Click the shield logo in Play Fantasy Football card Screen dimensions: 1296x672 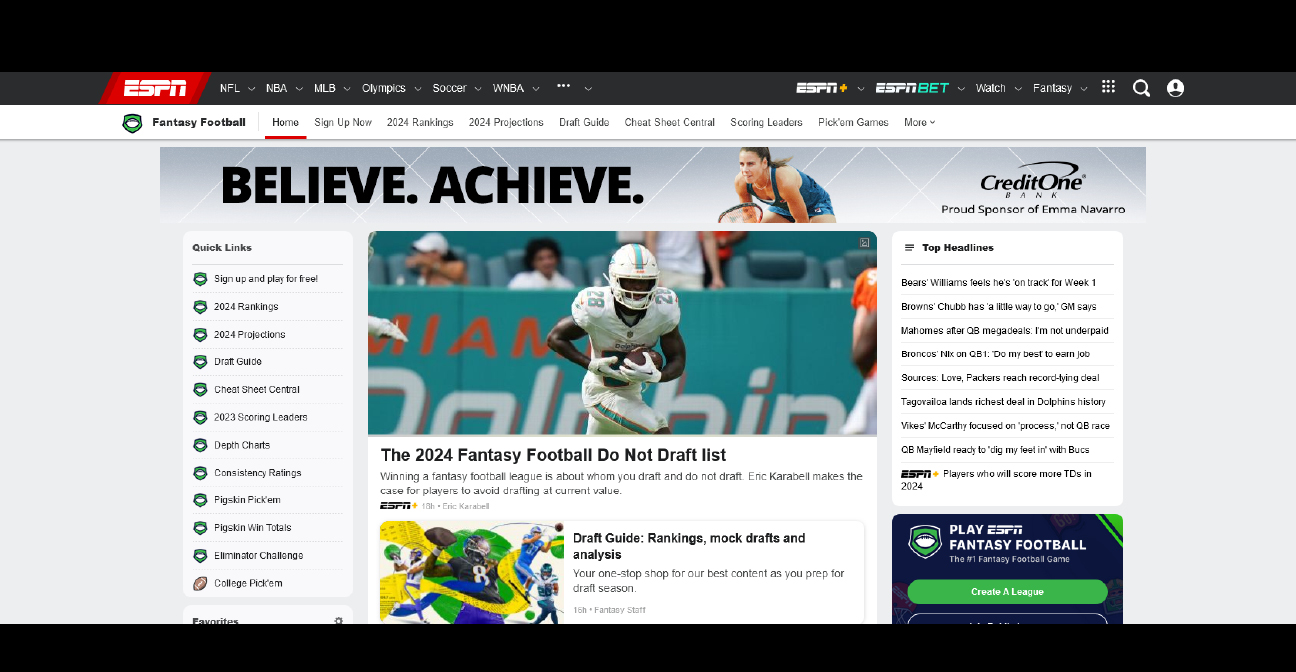point(924,541)
